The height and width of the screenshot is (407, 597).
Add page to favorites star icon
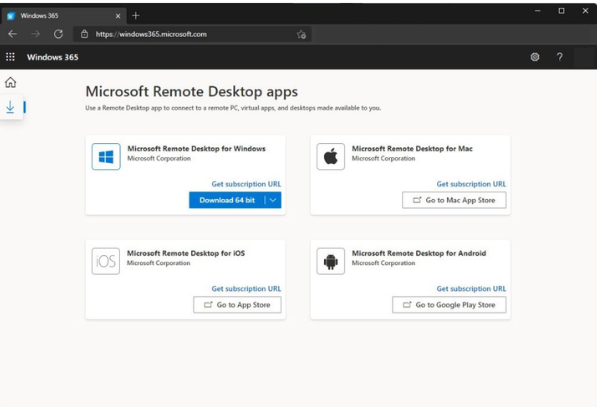[x=301, y=35]
